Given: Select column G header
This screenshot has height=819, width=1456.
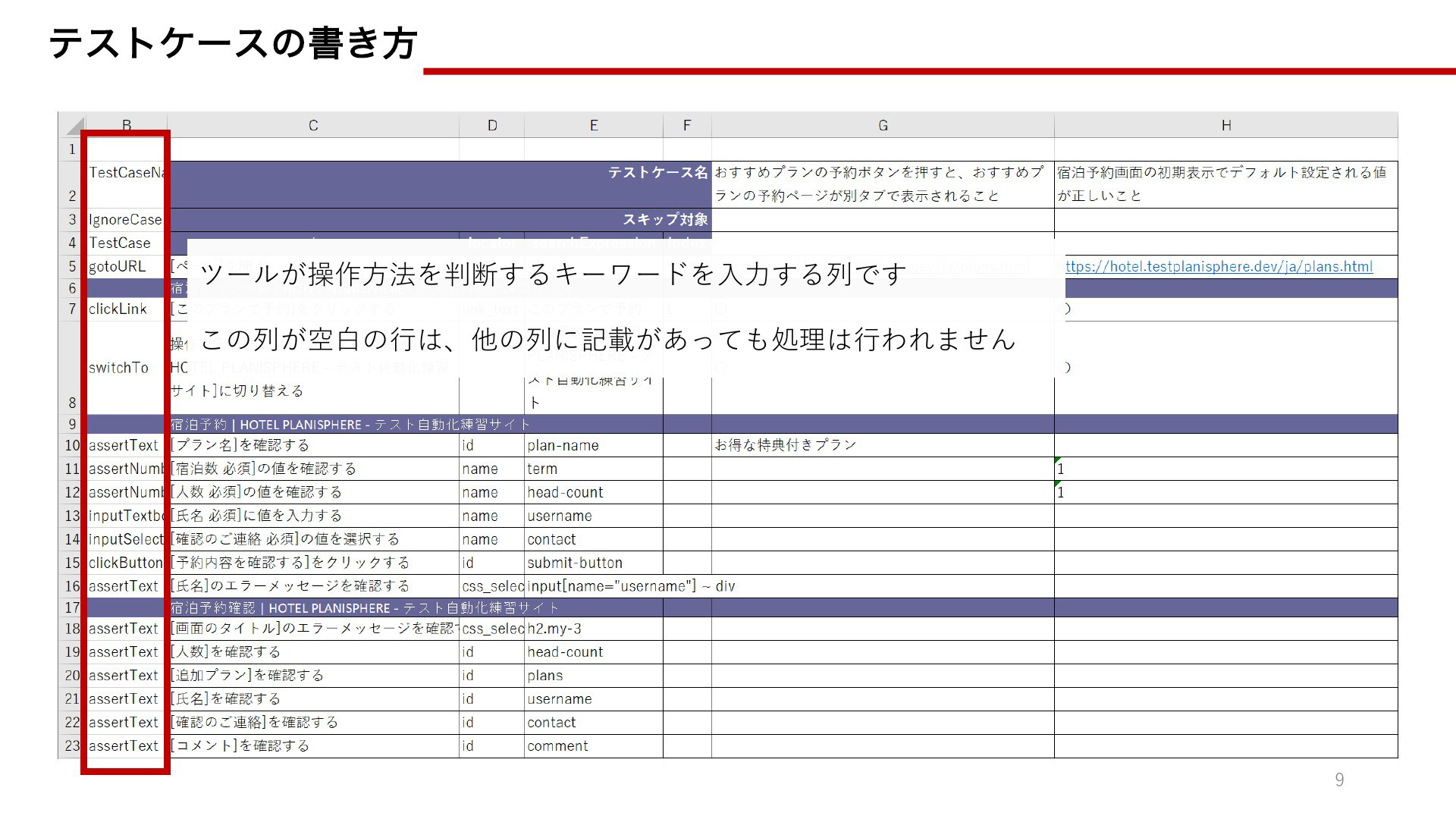Looking at the screenshot, I should click(x=883, y=126).
